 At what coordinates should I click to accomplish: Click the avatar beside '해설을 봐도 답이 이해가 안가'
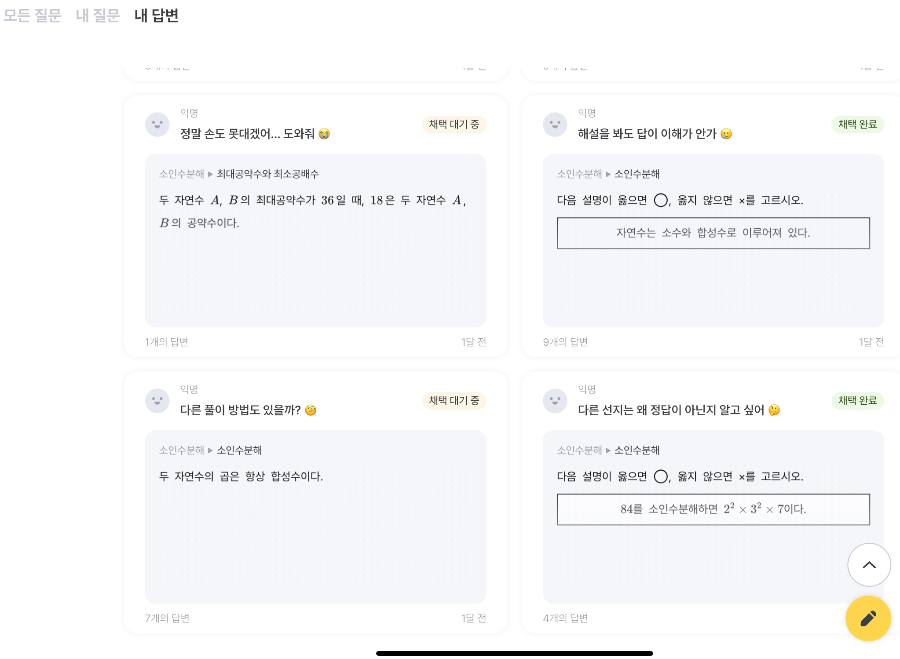point(555,124)
